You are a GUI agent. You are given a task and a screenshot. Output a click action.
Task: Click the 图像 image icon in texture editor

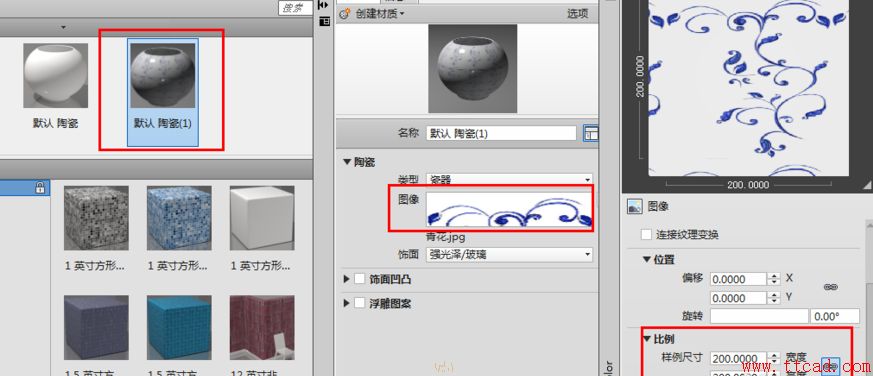635,207
